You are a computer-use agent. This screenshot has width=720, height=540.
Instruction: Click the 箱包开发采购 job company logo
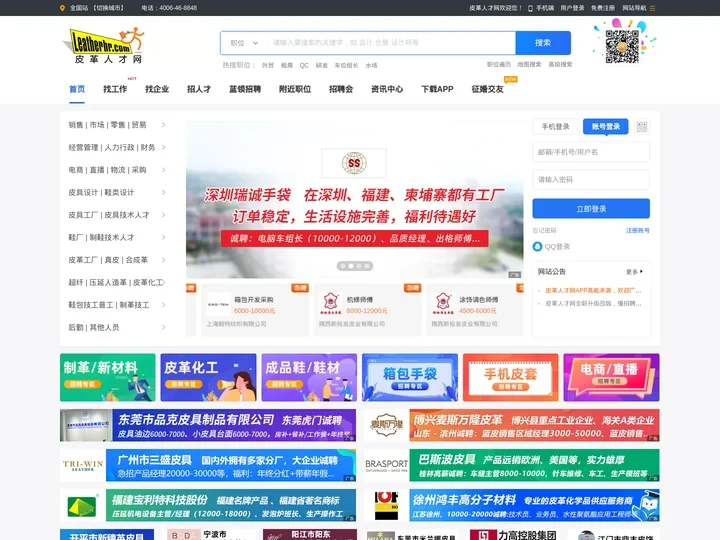coord(218,304)
